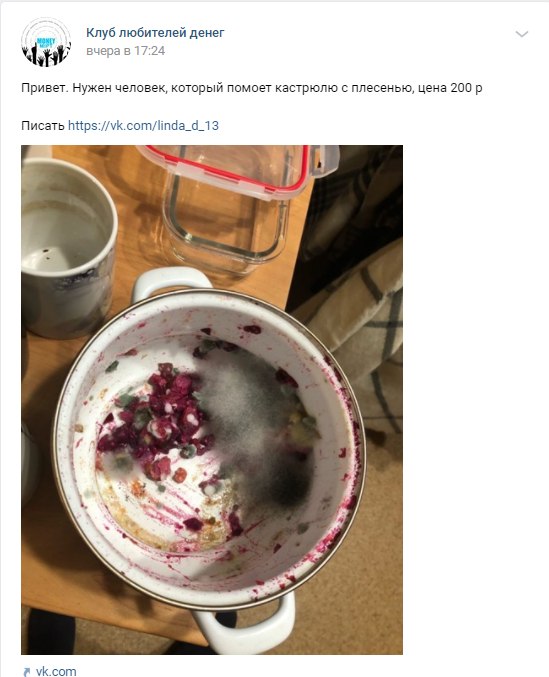Click the MONEY logo text inside avatar
Viewport: 549px width, 677px height.
pos(46,42)
